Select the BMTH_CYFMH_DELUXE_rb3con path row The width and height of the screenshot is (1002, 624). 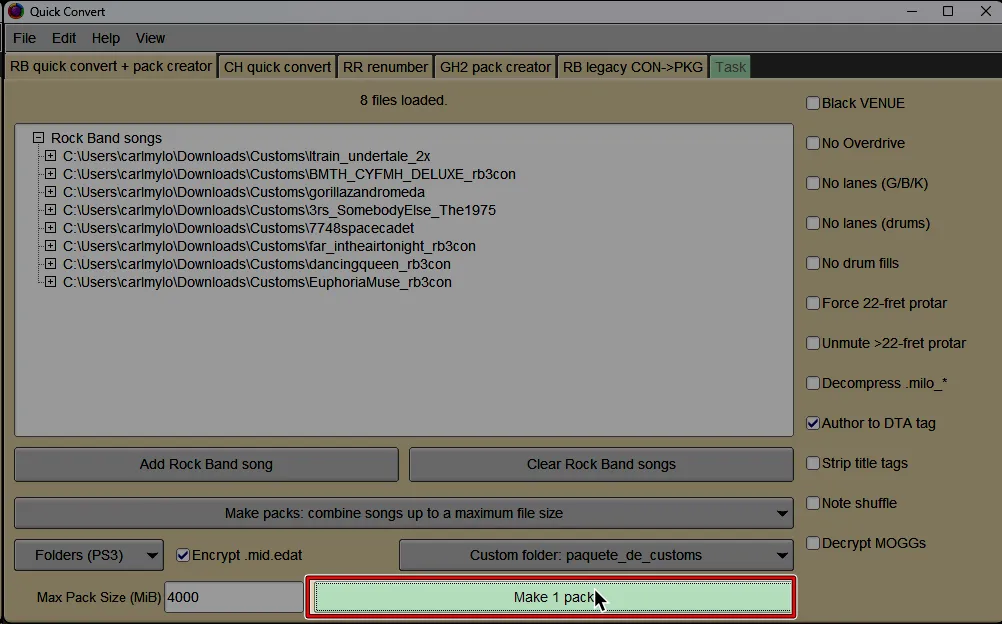[289, 174]
